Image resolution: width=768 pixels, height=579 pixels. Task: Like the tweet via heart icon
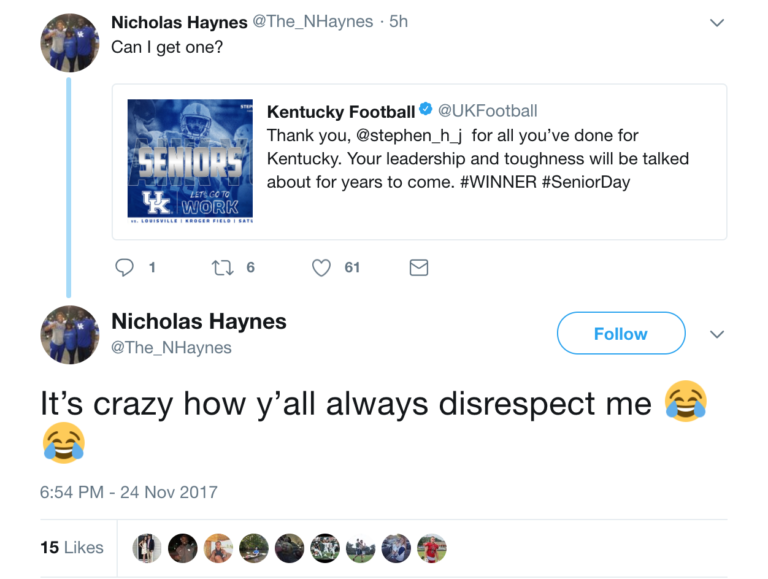(x=321, y=268)
